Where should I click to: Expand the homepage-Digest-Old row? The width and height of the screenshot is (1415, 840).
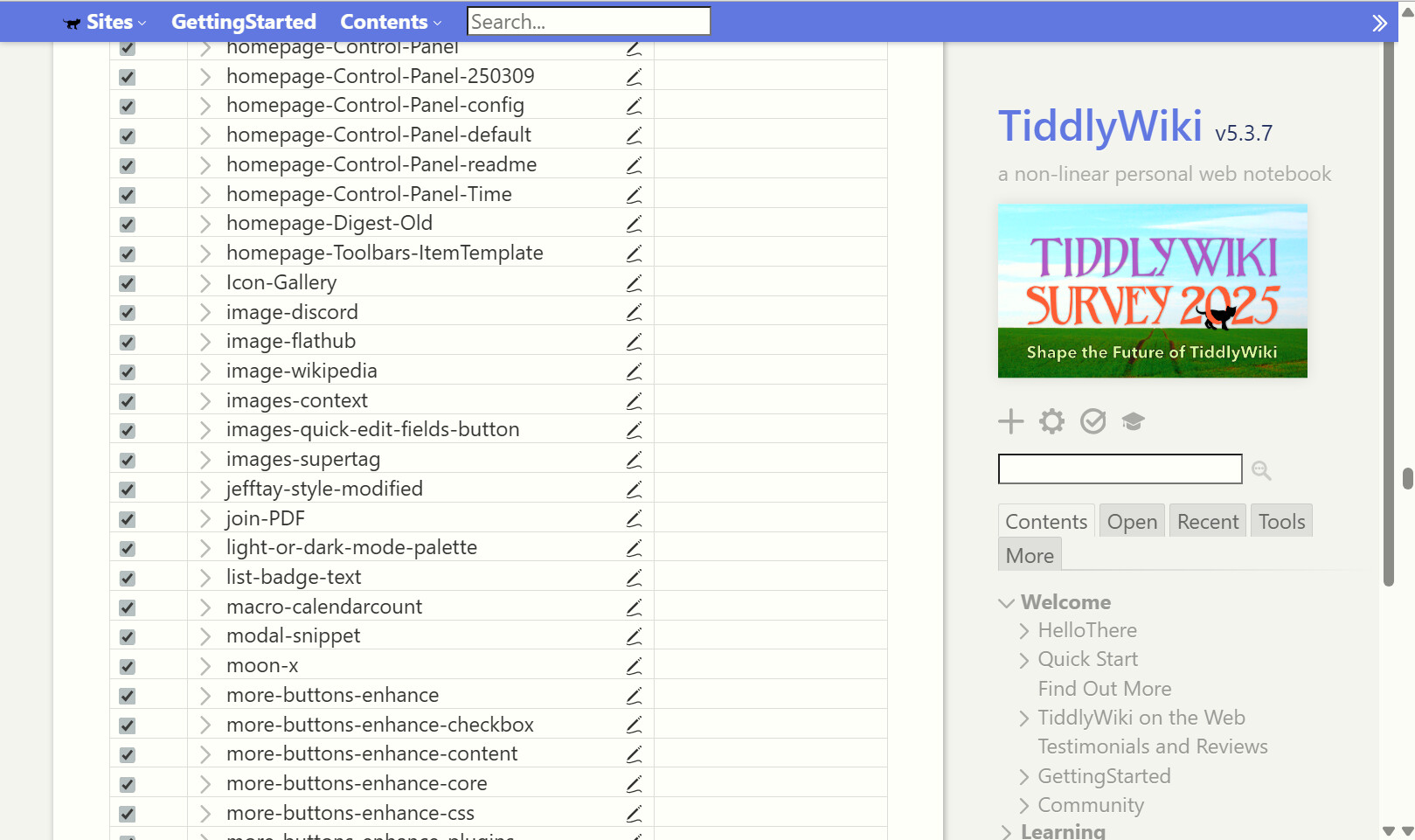pyautogui.click(x=205, y=224)
